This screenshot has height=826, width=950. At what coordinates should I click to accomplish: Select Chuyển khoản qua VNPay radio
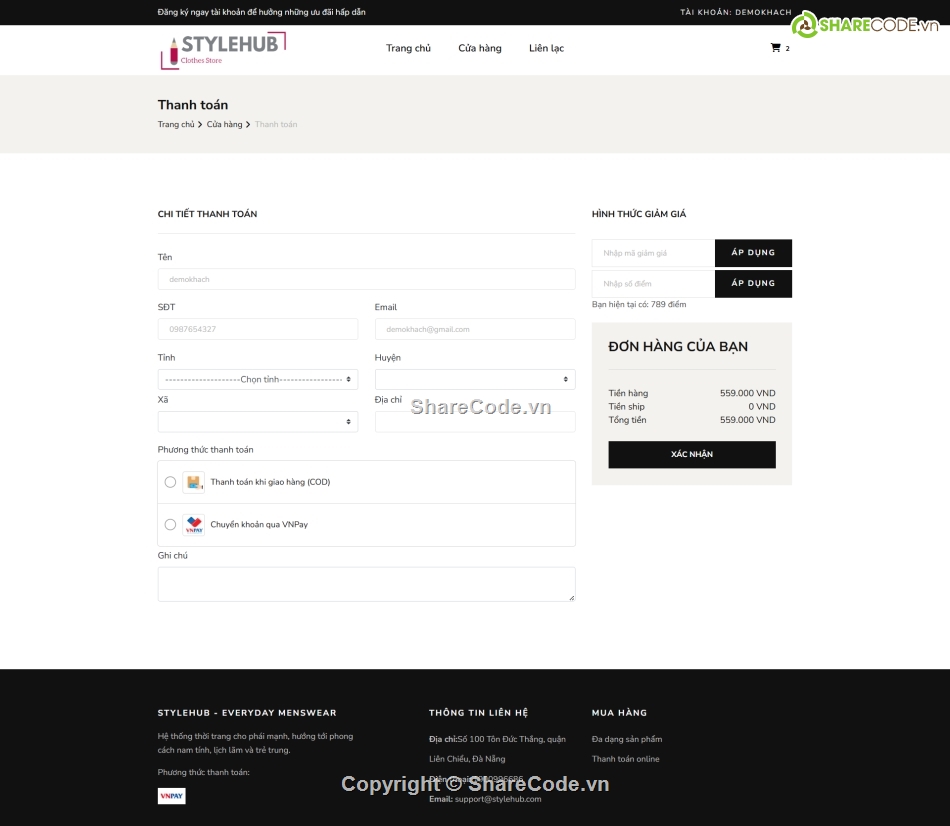[170, 525]
